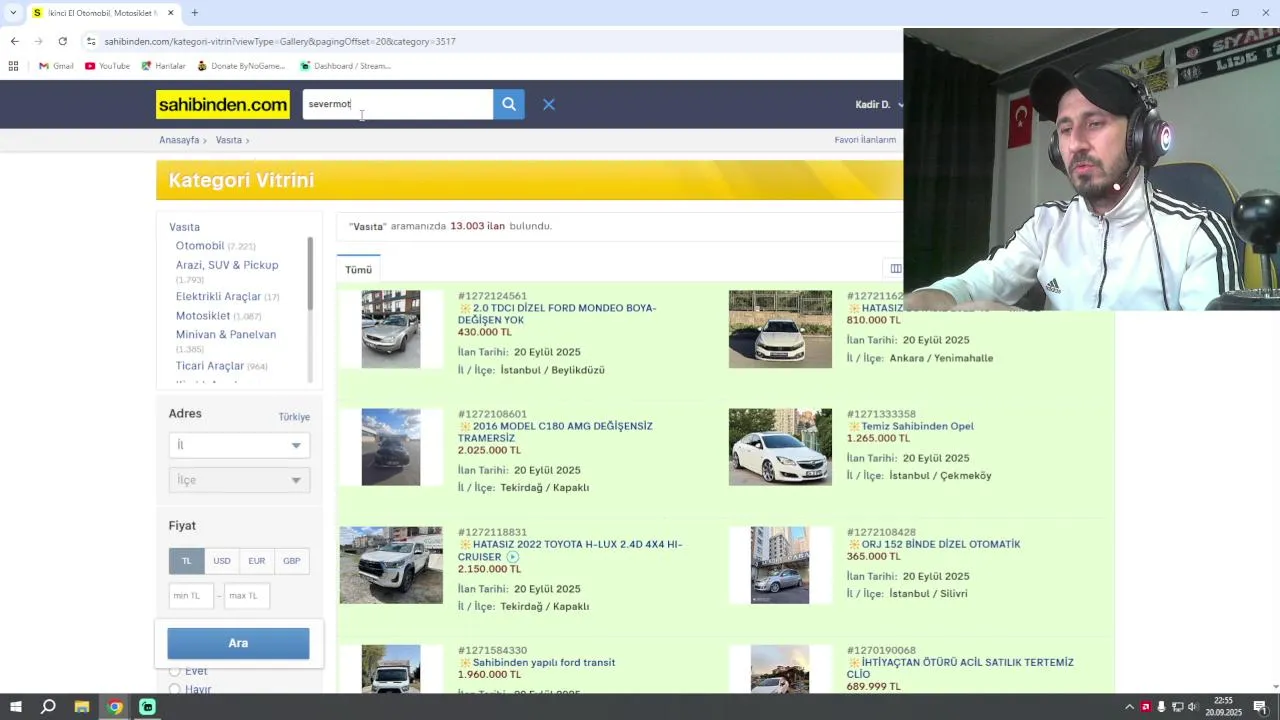Click the Vasıta category heading
The height and width of the screenshot is (720, 1280).
(184, 227)
